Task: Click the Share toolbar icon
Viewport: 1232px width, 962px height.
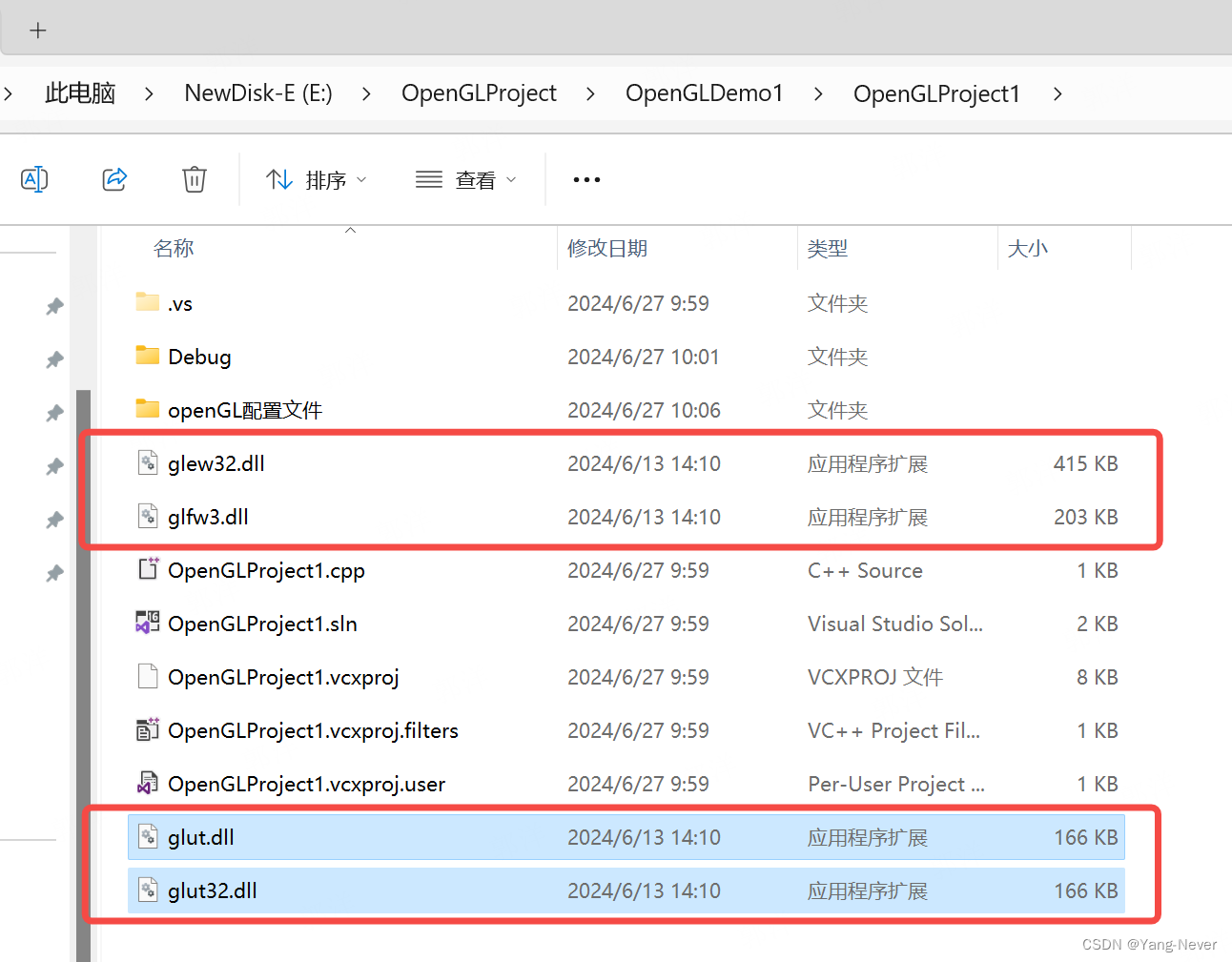Action: click(x=114, y=179)
